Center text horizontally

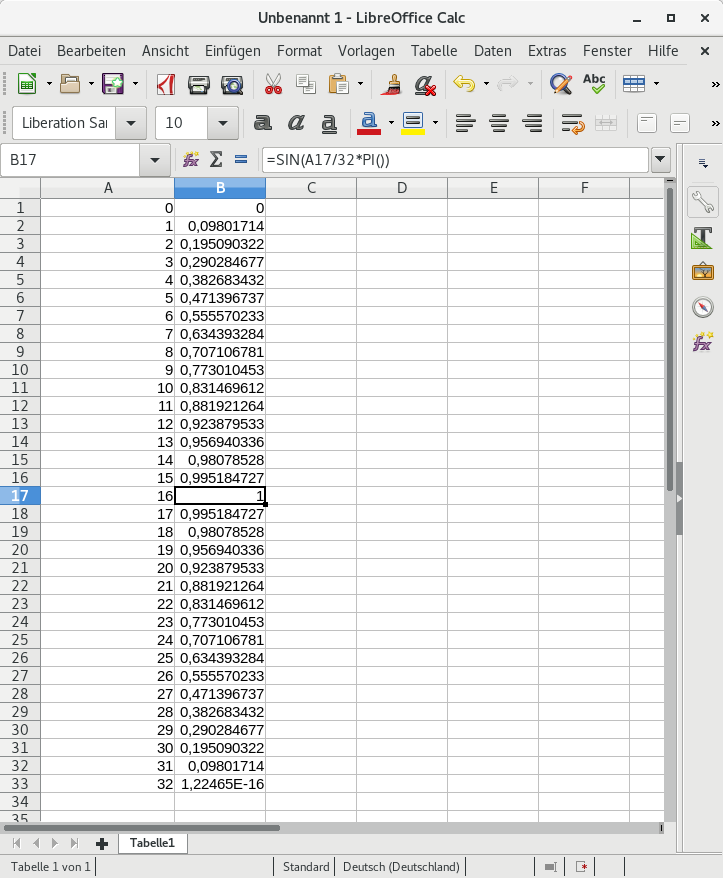coord(499,123)
